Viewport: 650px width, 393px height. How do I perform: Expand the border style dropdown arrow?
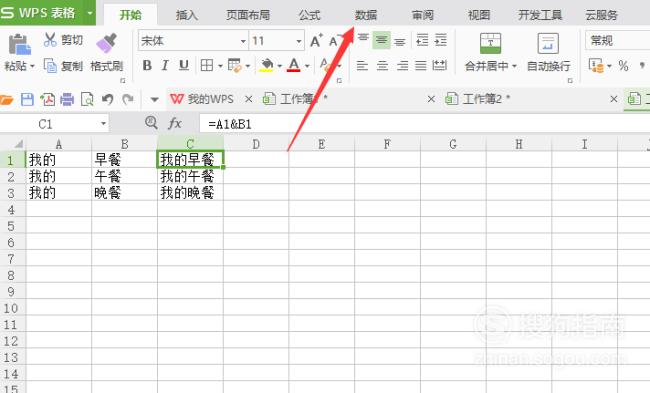pyautogui.click(x=220, y=66)
